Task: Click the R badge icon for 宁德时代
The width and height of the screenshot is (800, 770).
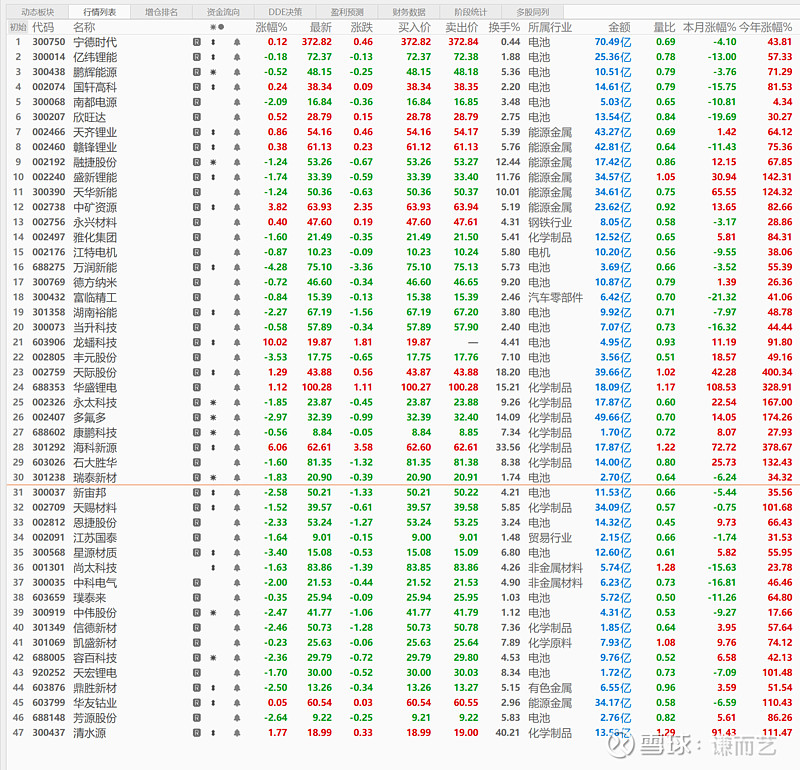Action: click(x=197, y=42)
